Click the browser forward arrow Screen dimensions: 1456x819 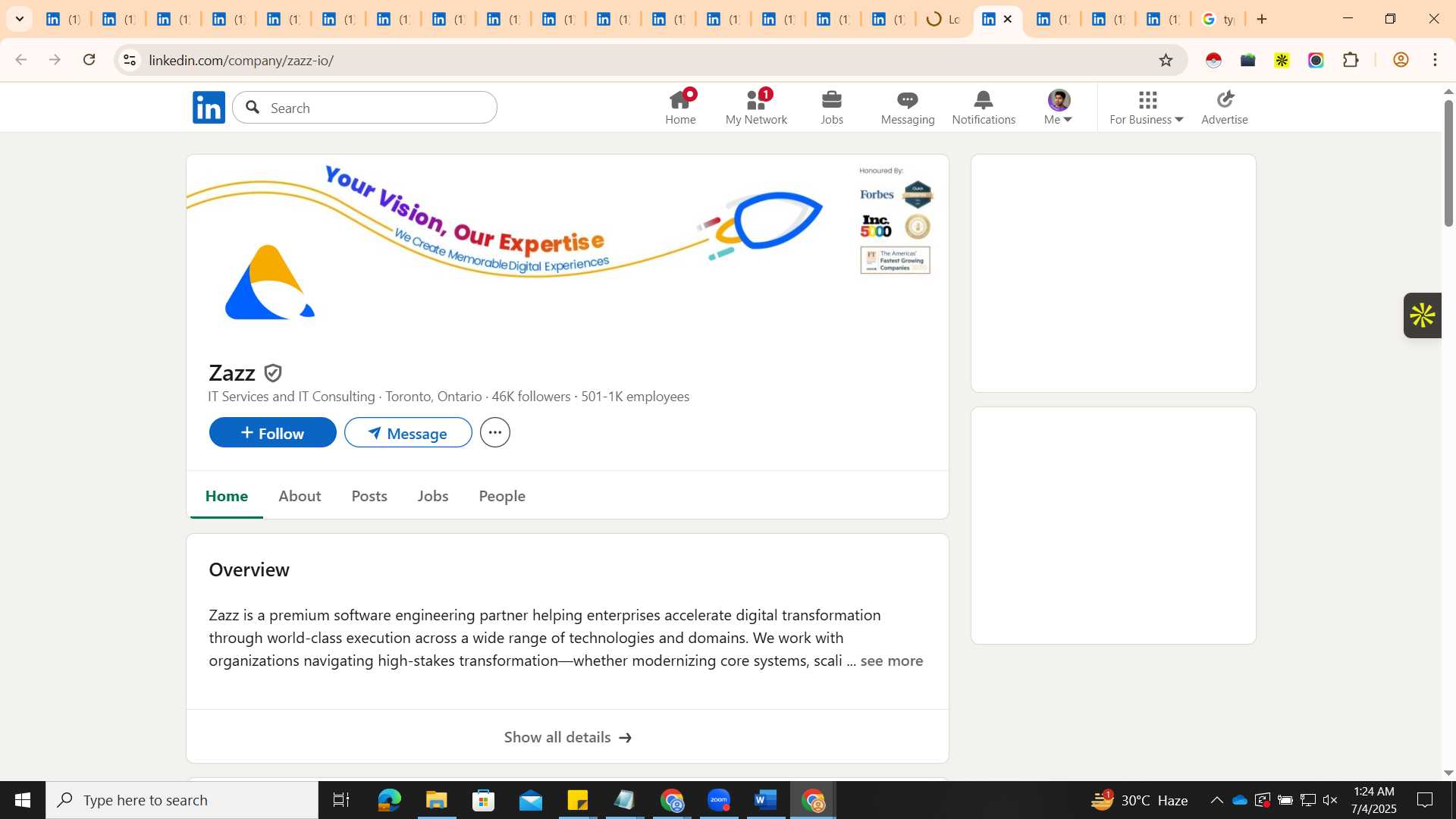coord(55,60)
